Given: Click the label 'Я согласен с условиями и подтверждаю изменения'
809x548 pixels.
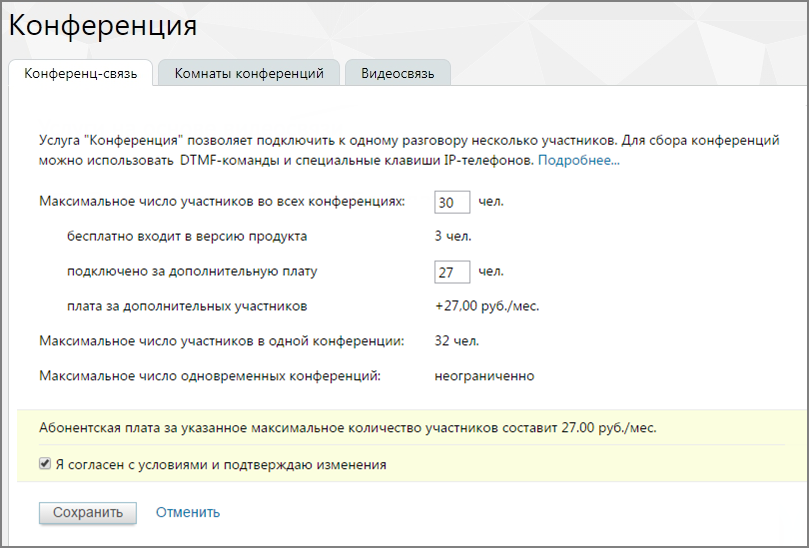Looking at the screenshot, I should [x=221, y=464].
